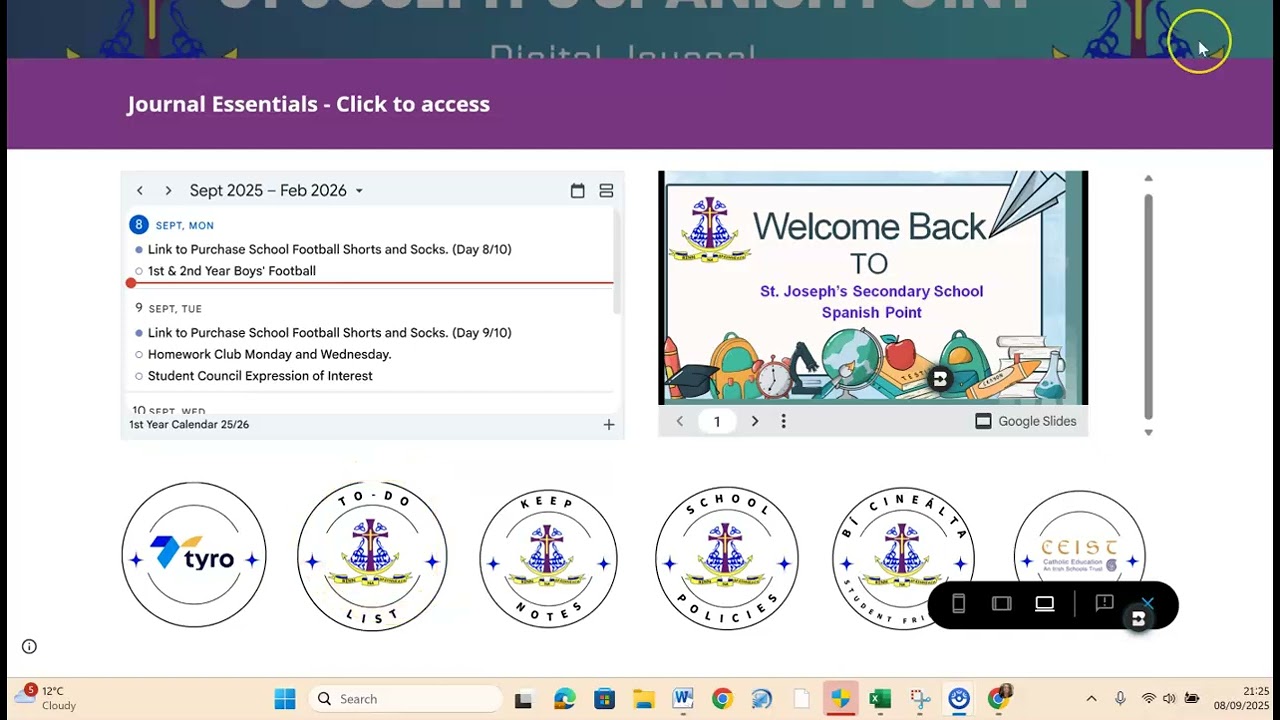Select the 8 Sept, Mon date heading
1280x720 pixels.
pyautogui.click(x=171, y=225)
